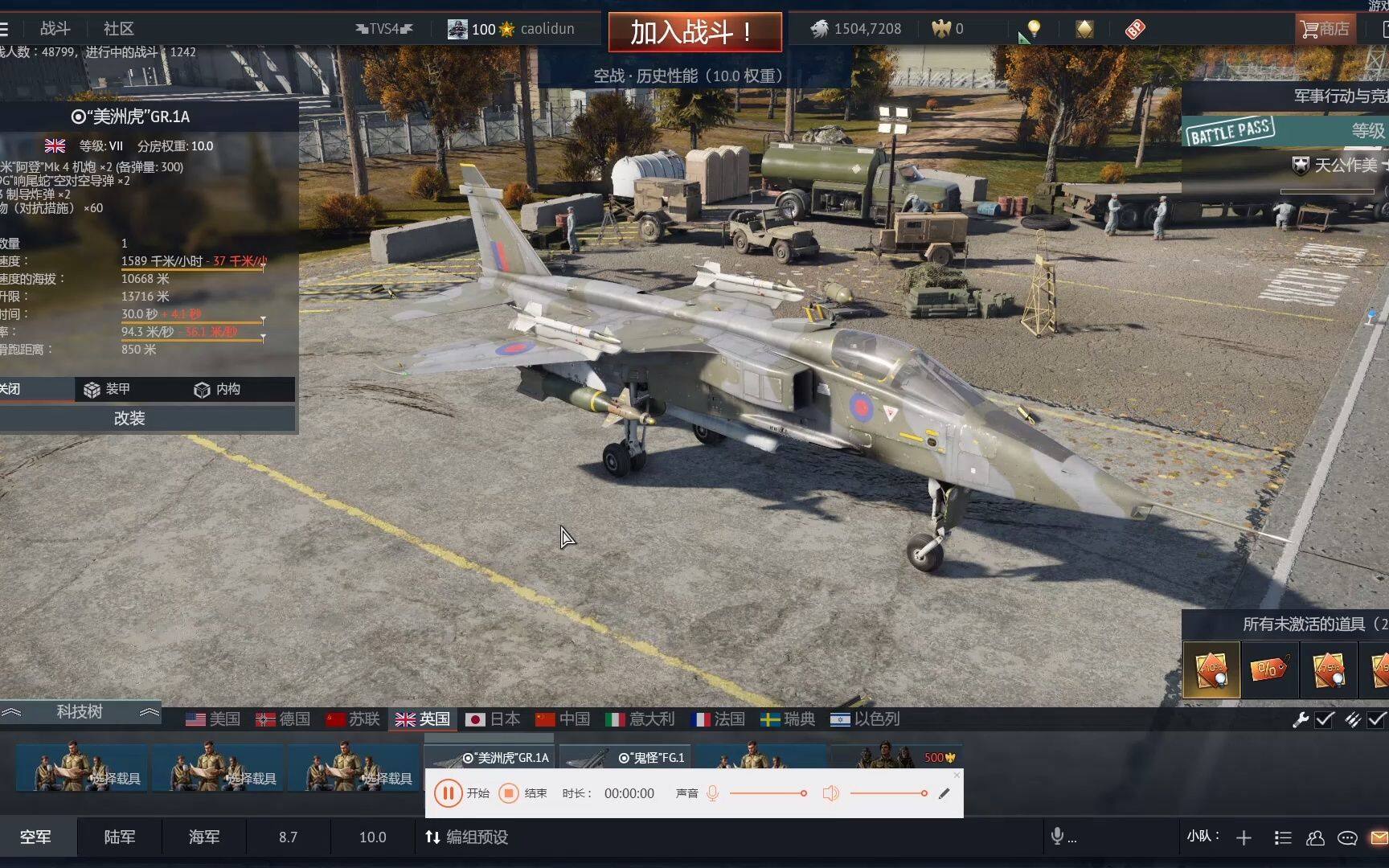Screen dimensions: 1389x868
Task: Select the Army (陆军) tab
Action: pyautogui.click(x=120, y=837)
